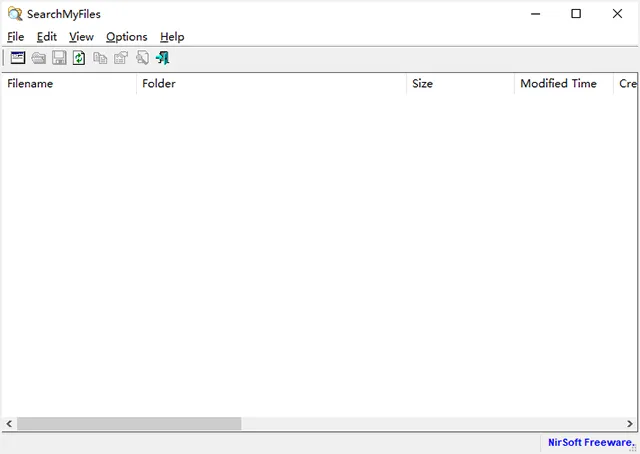Screen dimensions: 640x454
Task: Click the Exit door toolbar icon
Action: click(162, 58)
